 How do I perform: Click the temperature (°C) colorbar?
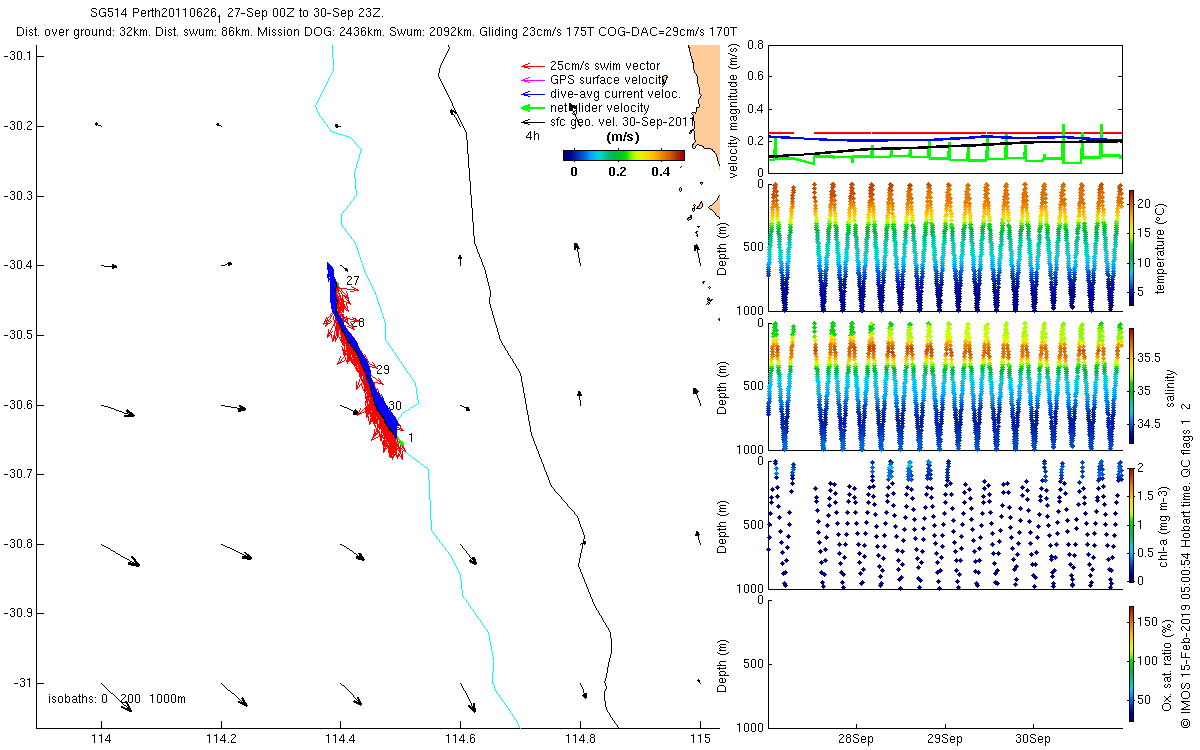point(1131,246)
